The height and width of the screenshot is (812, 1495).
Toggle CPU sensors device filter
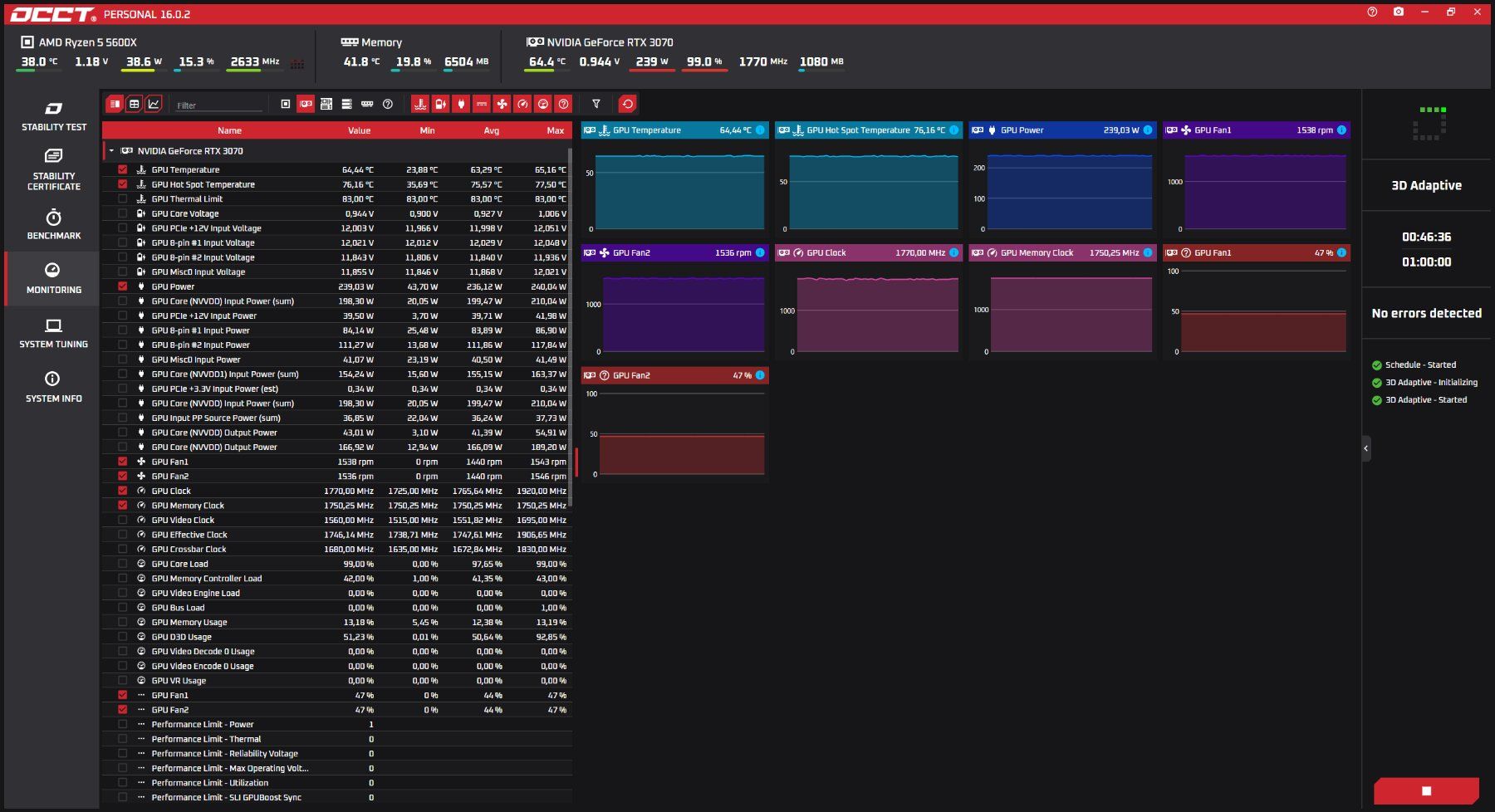(x=286, y=104)
